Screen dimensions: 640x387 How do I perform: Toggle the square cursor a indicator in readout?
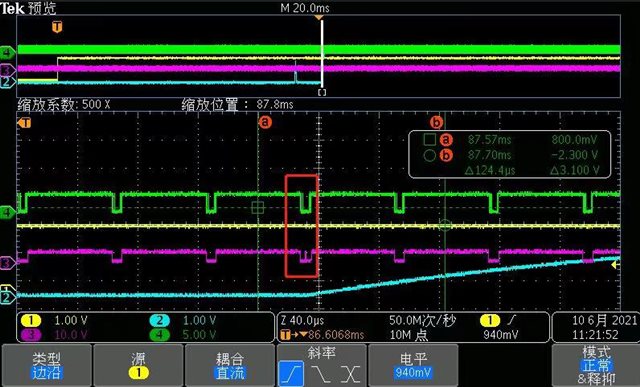pos(429,140)
